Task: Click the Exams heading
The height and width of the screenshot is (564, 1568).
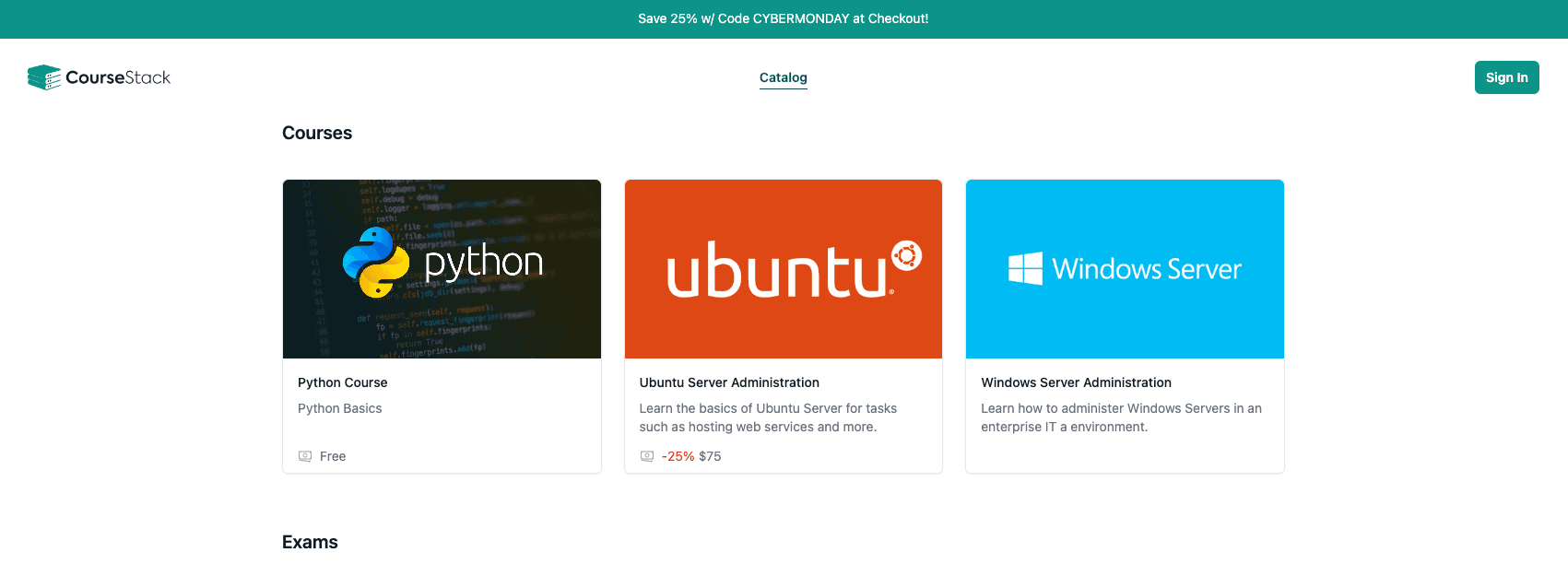Action: [x=310, y=542]
